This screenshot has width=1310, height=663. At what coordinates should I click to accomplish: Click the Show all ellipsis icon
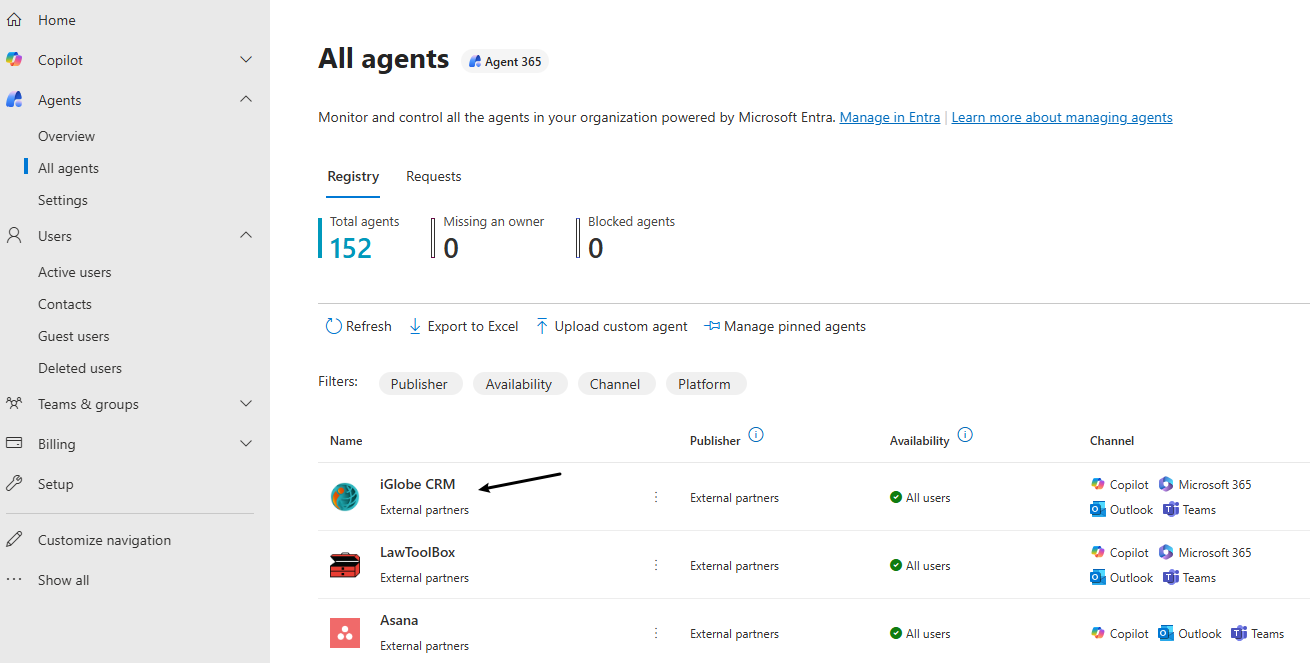click(x=14, y=580)
